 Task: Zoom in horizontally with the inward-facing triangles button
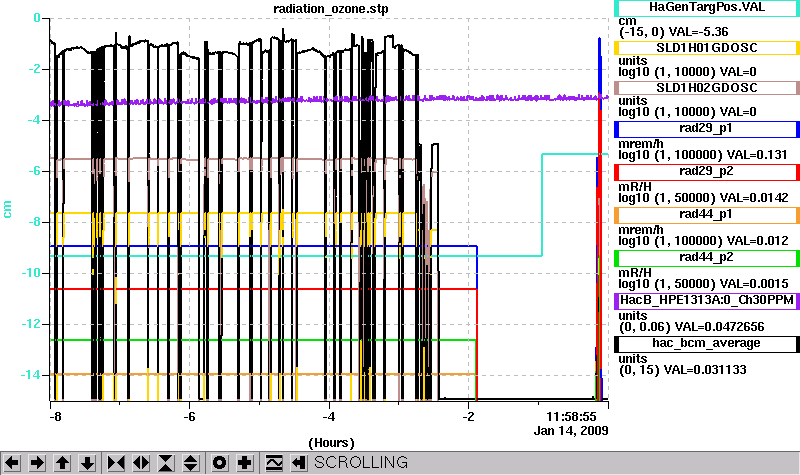[116, 463]
